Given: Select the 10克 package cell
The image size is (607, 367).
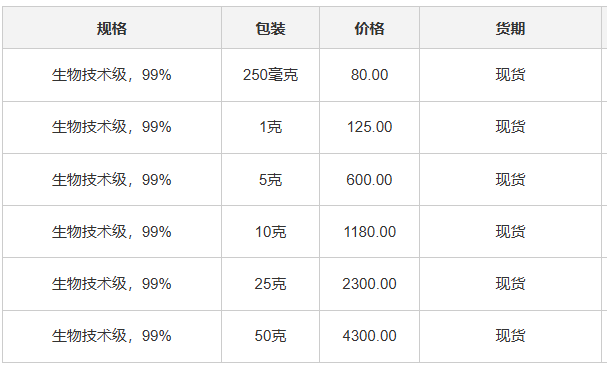Looking at the screenshot, I should [270, 232].
